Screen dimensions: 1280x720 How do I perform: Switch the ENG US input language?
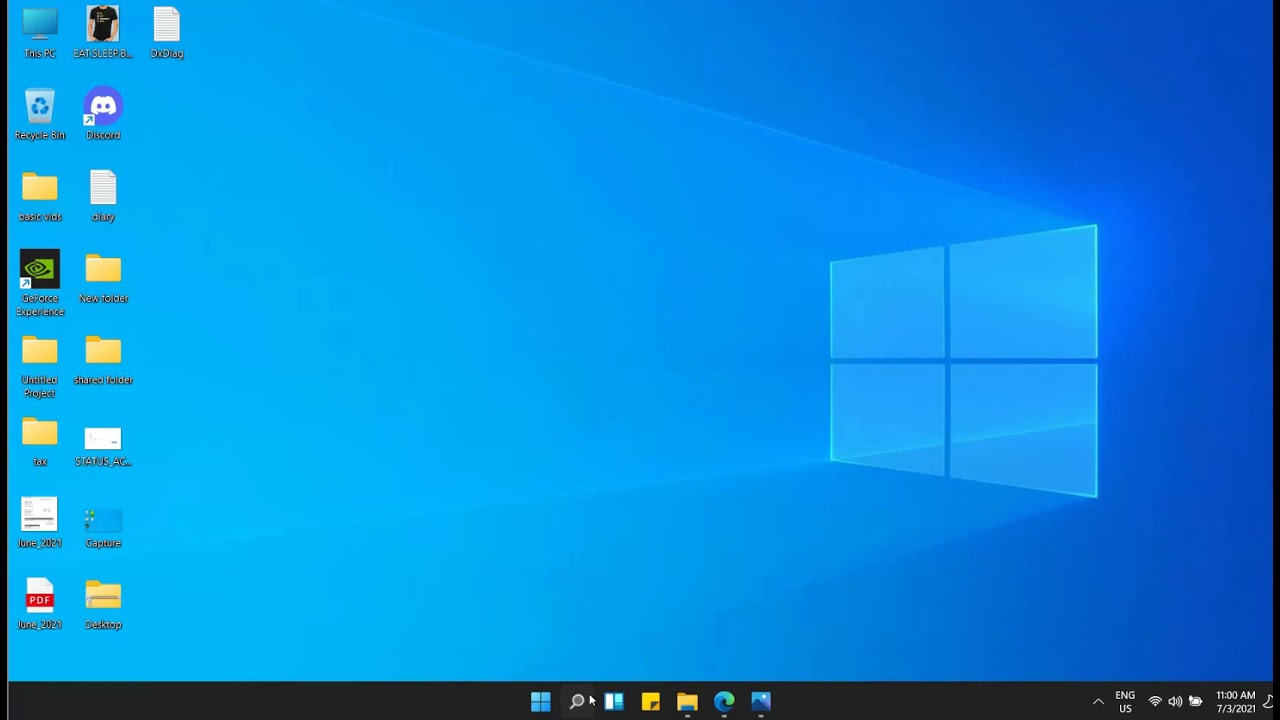pyautogui.click(x=1125, y=701)
